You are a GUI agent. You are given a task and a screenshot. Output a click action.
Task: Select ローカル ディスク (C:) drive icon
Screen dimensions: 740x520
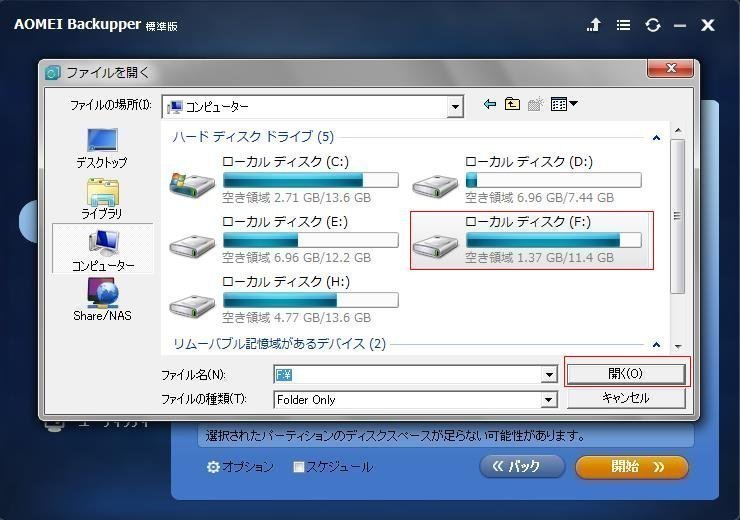click(x=192, y=185)
